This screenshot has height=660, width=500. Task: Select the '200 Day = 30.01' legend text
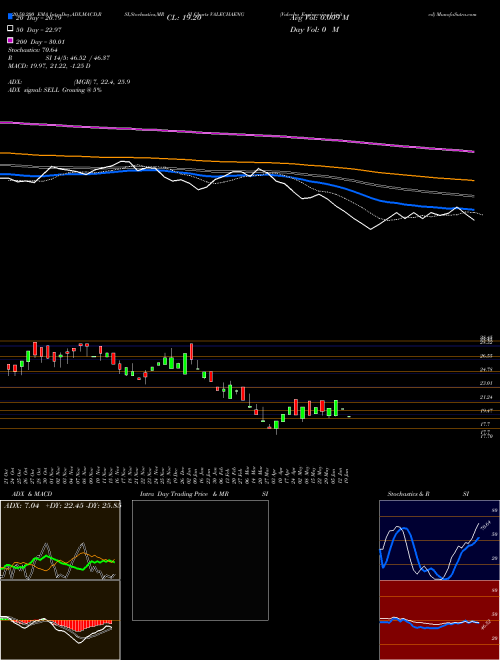pyautogui.click(x=40, y=42)
